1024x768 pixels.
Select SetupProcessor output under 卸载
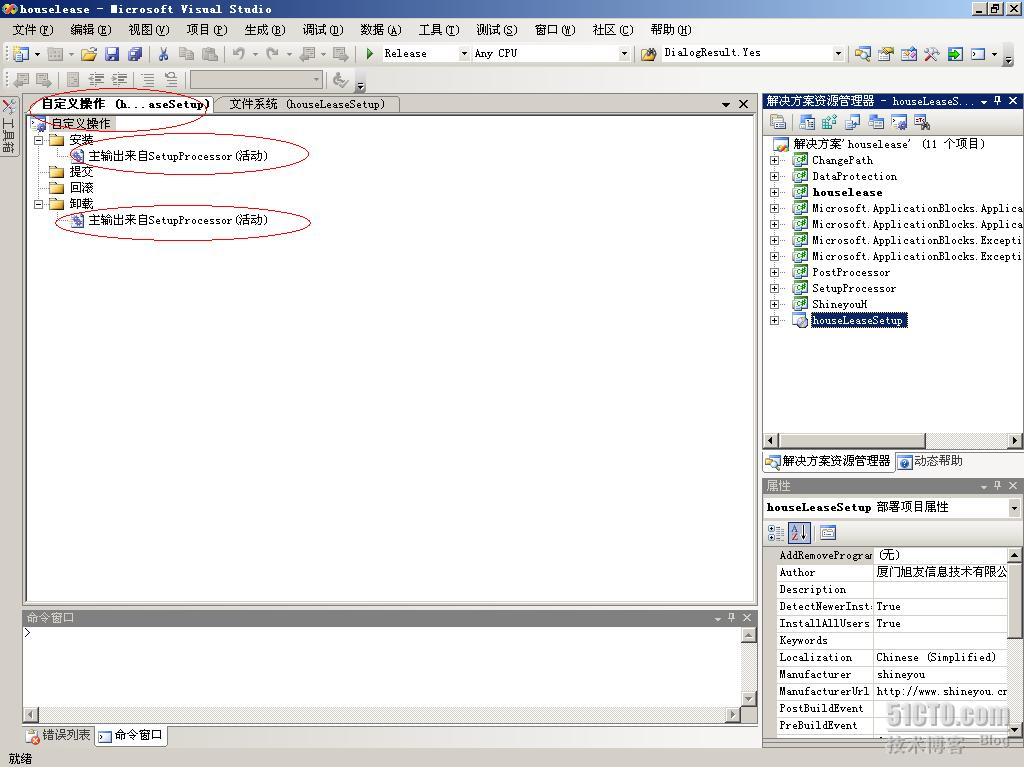(178, 220)
